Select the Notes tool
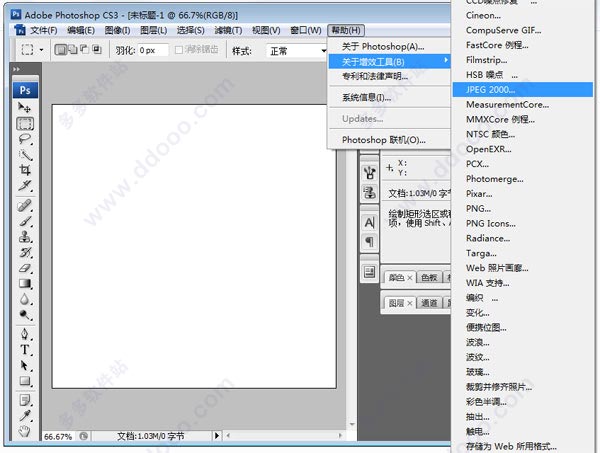The height and width of the screenshot is (453, 600). [x=25, y=401]
